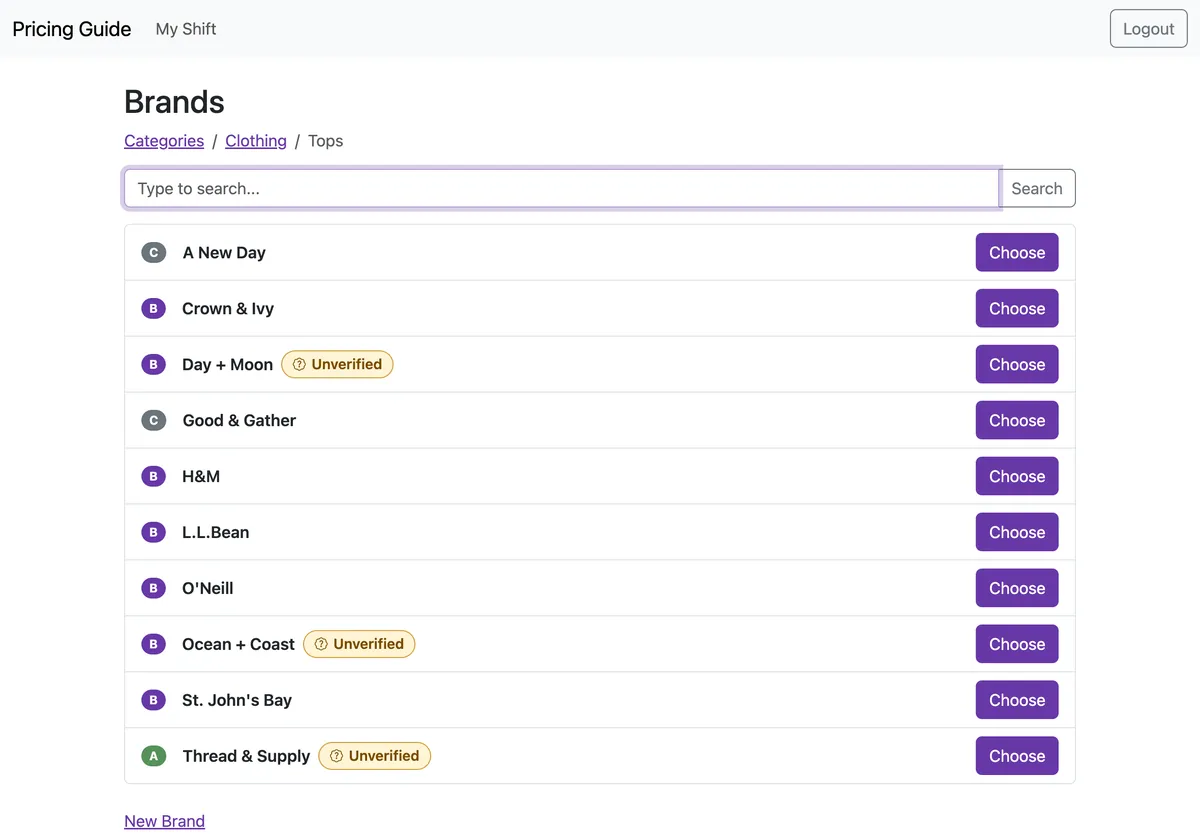Open the Categories breadcrumb link
Screen dimensions: 1200x834
(164, 141)
